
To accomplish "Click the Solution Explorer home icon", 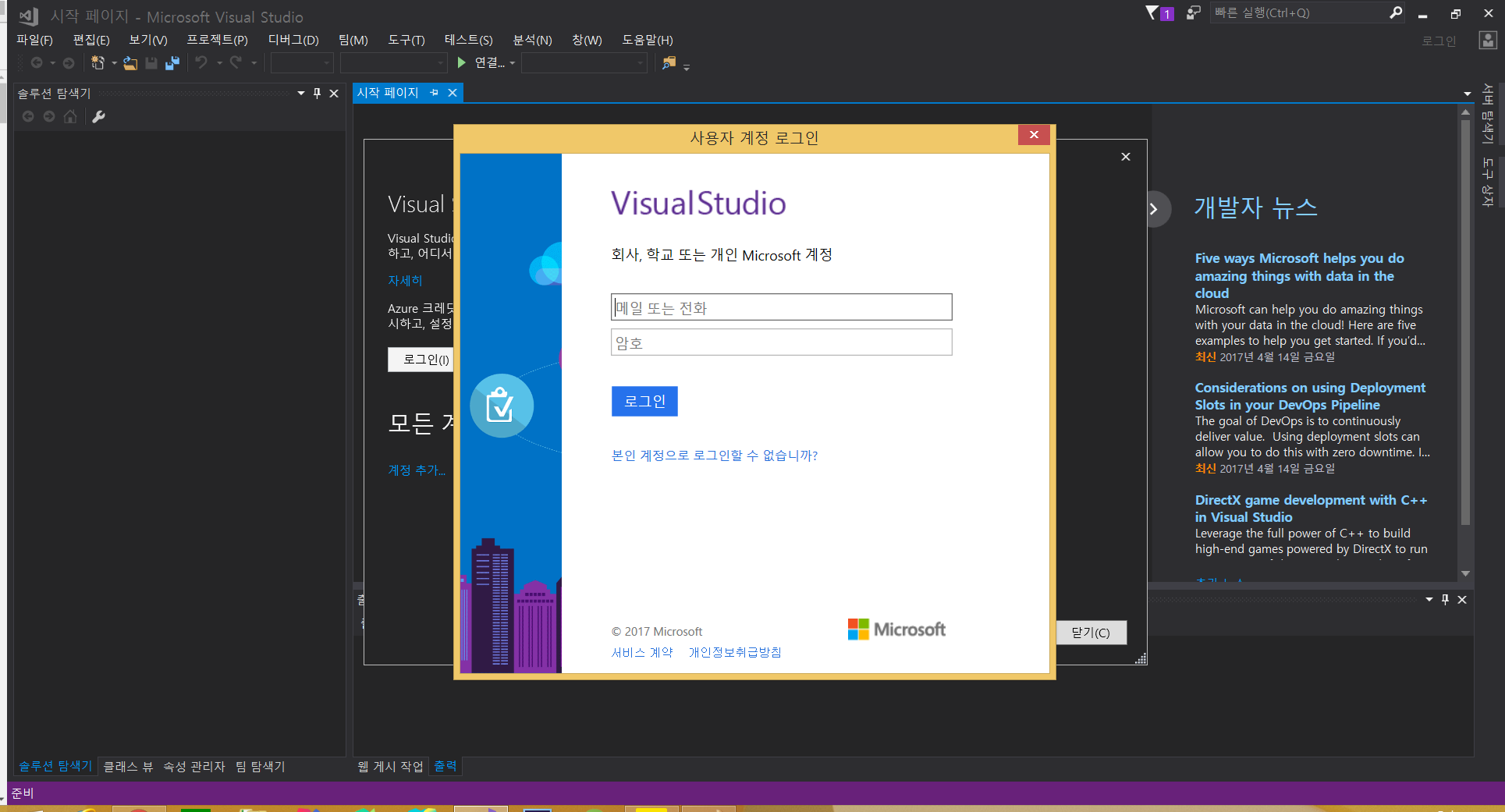I will point(70,116).
